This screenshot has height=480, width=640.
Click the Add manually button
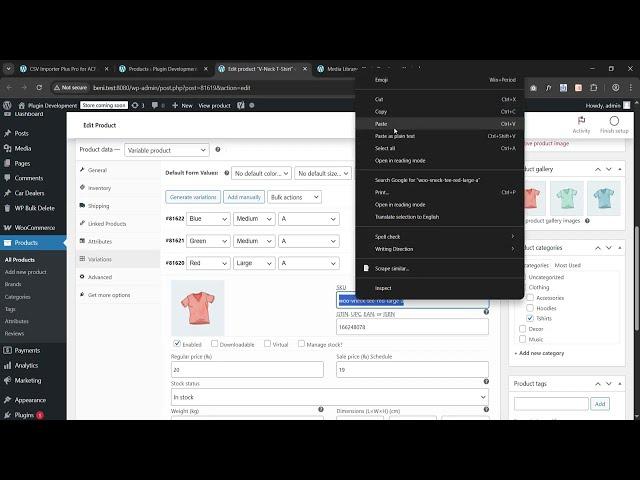244,197
